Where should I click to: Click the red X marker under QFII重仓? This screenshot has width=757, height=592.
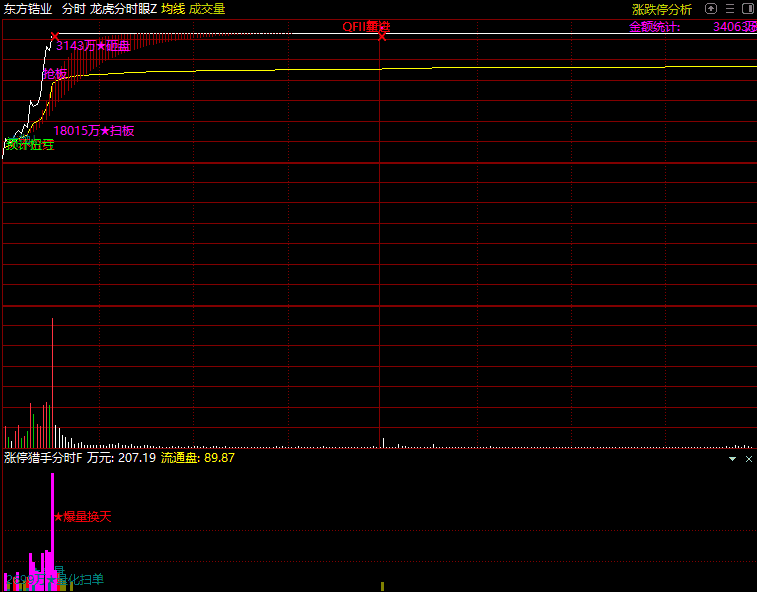[x=381, y=37]
